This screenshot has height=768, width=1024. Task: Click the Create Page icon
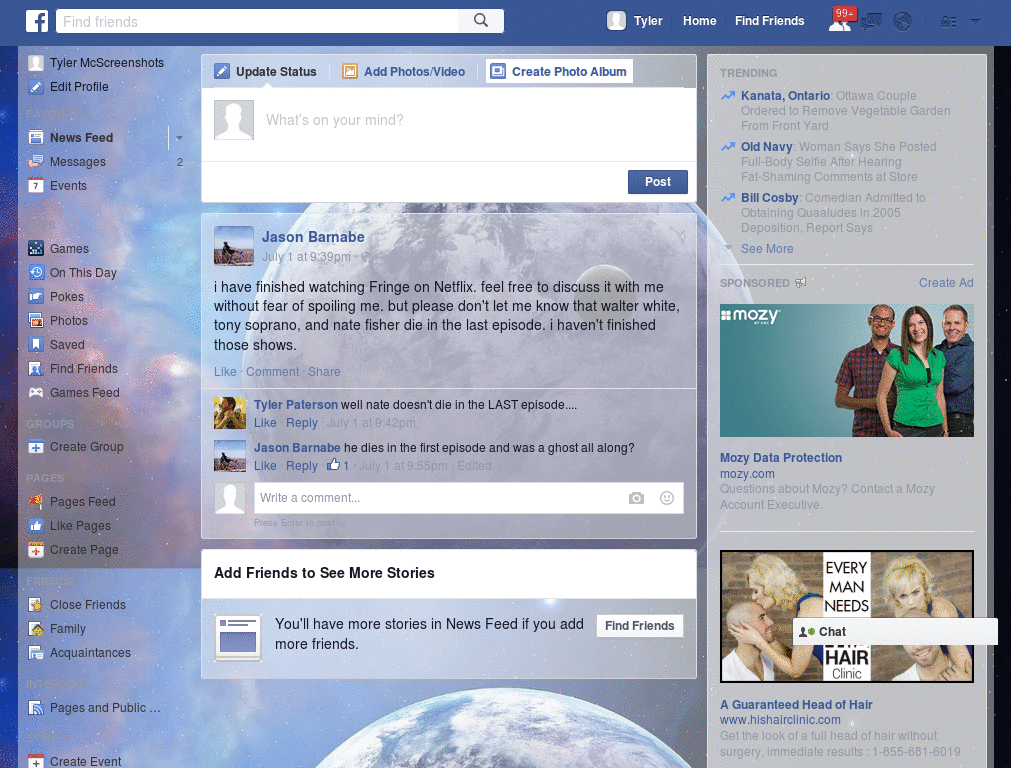(x=36, y=550)
